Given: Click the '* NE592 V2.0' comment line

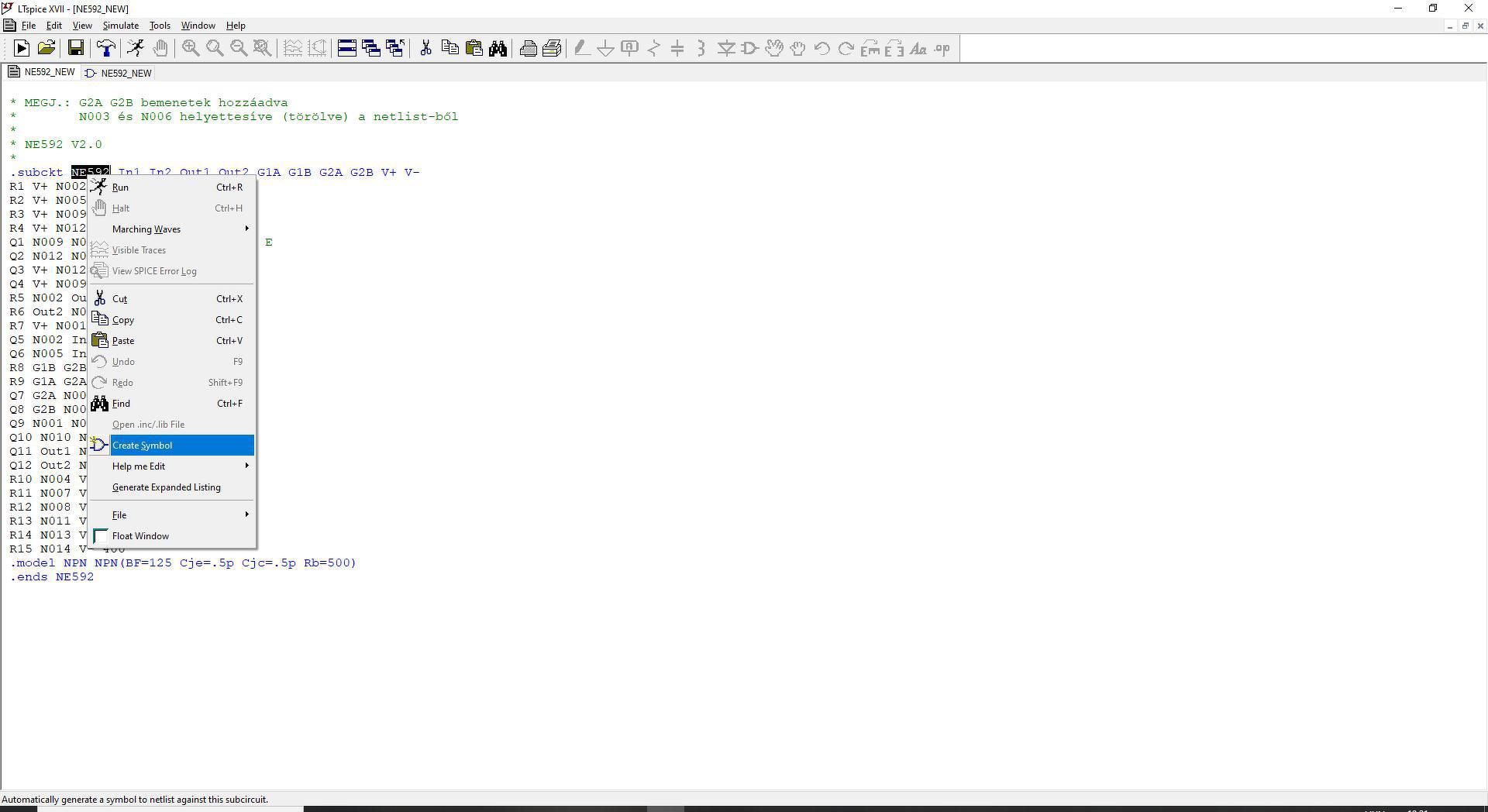Looking at the screenshot, I should click(x=56, y=145).
